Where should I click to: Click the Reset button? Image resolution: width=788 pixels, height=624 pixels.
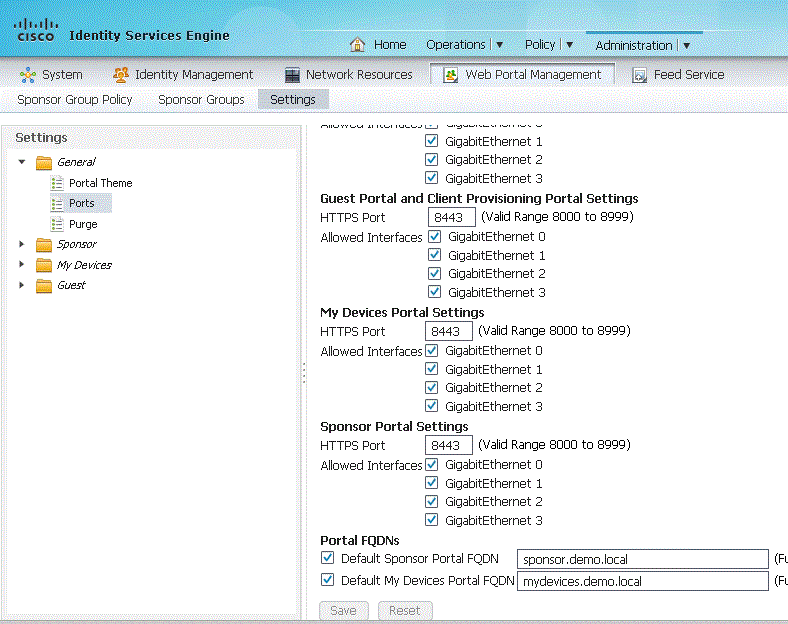pyautogui.click(x=404, y=610)
